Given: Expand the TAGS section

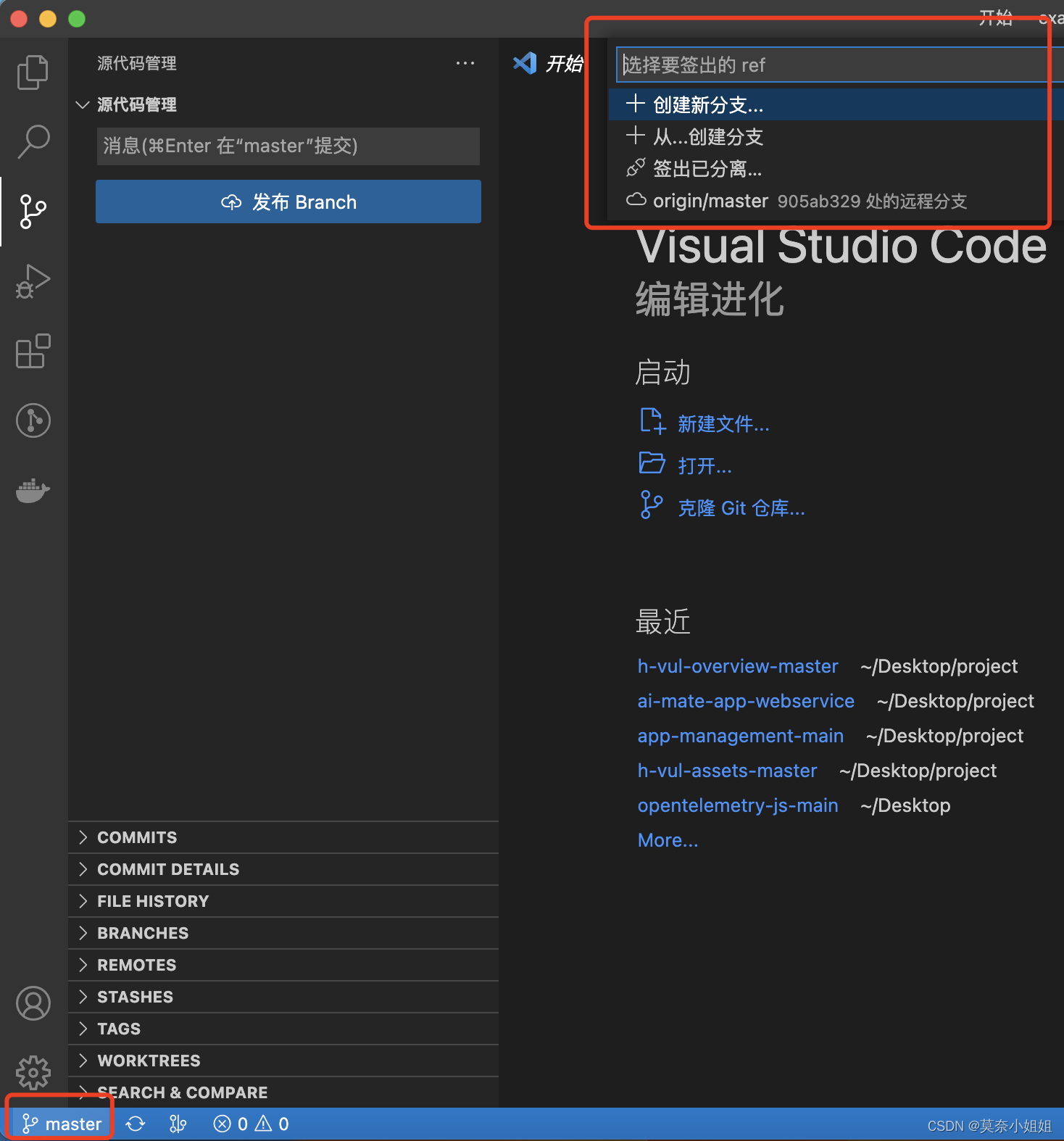Looking at the screenshot, I should 283,1029.
